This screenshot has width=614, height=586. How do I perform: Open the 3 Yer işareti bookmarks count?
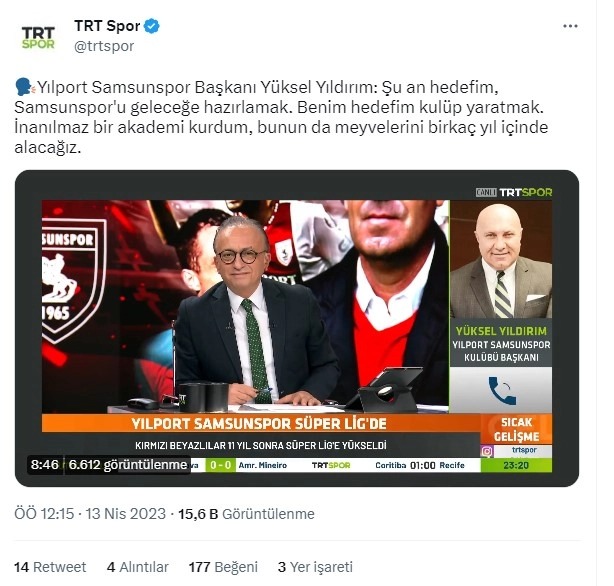click(x=315, y=567)
